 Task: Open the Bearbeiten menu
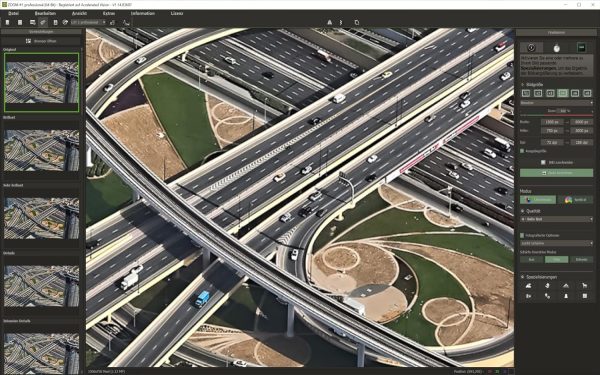(x=45, y=13)
